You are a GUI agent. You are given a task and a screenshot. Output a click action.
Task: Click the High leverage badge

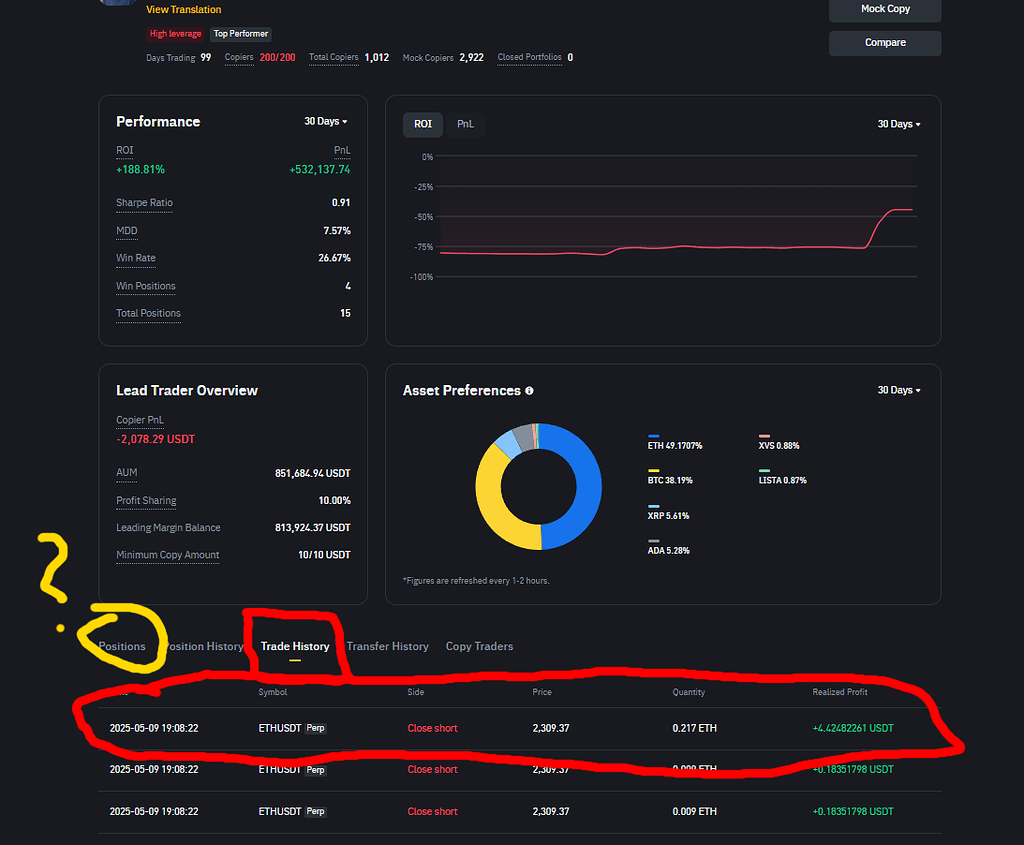[x=175, y=33]
